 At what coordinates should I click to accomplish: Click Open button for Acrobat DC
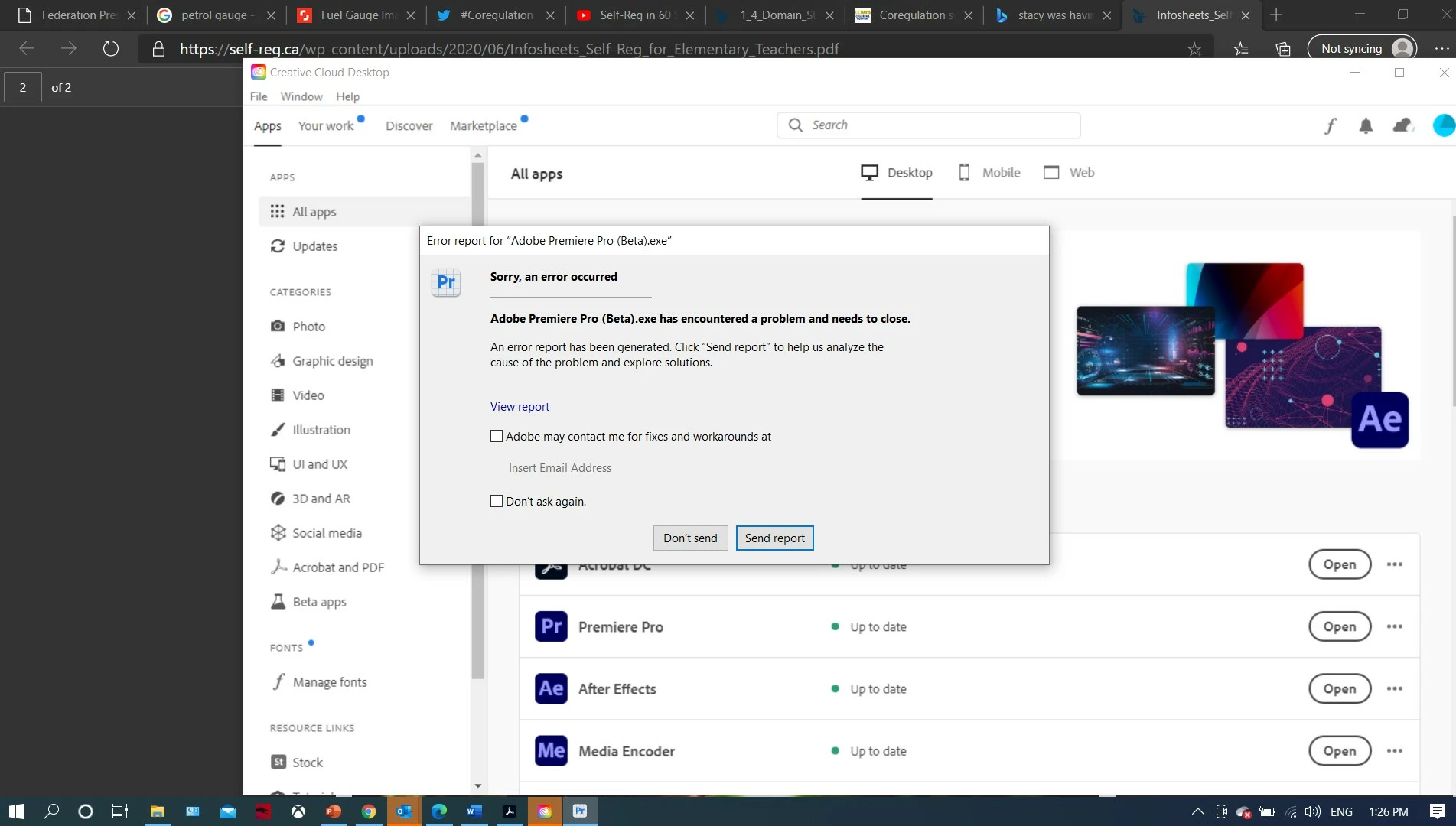(x=1339, y=564)
